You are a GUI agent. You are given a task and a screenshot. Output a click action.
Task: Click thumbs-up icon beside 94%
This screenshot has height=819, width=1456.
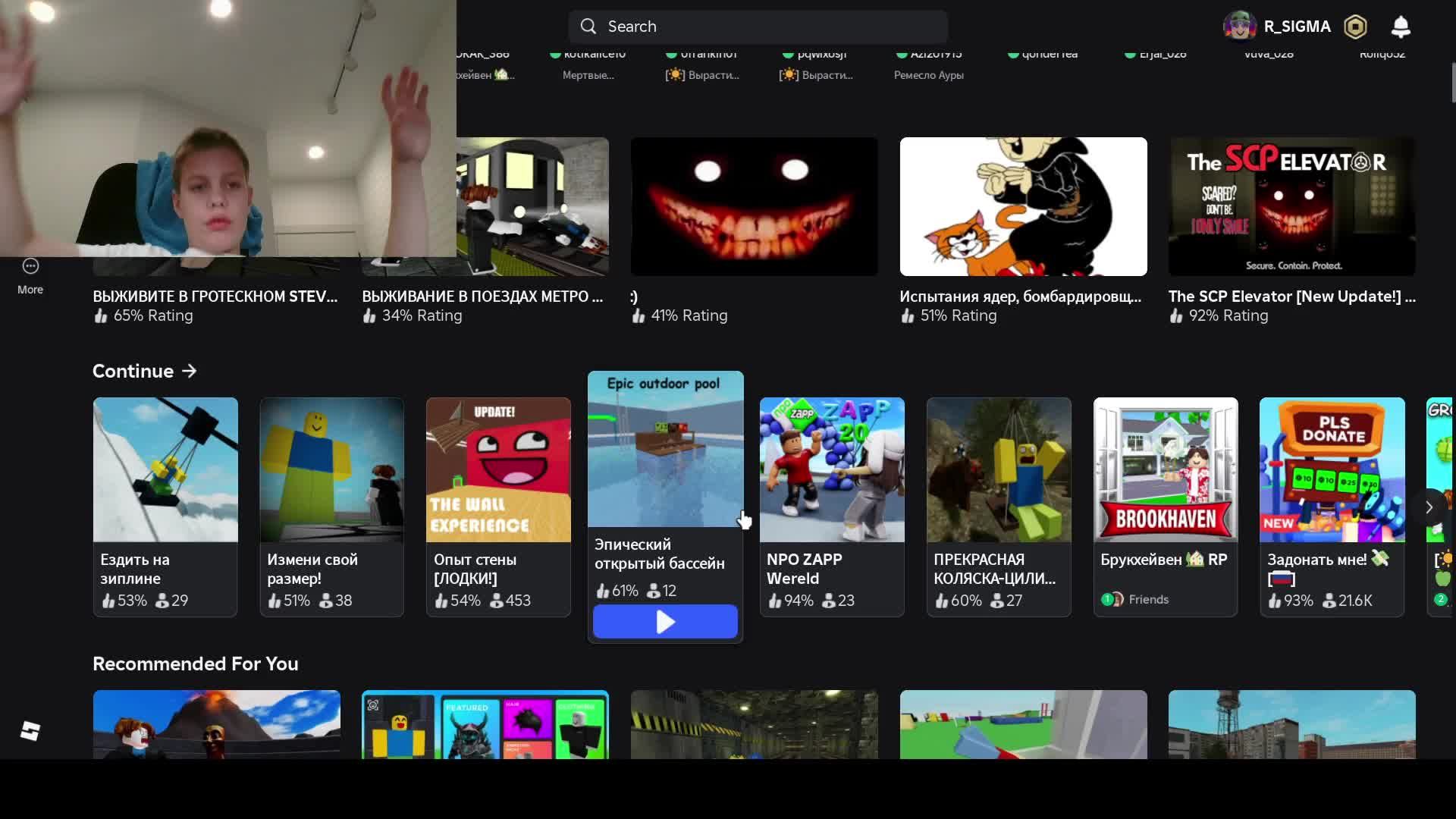point(775,601)
